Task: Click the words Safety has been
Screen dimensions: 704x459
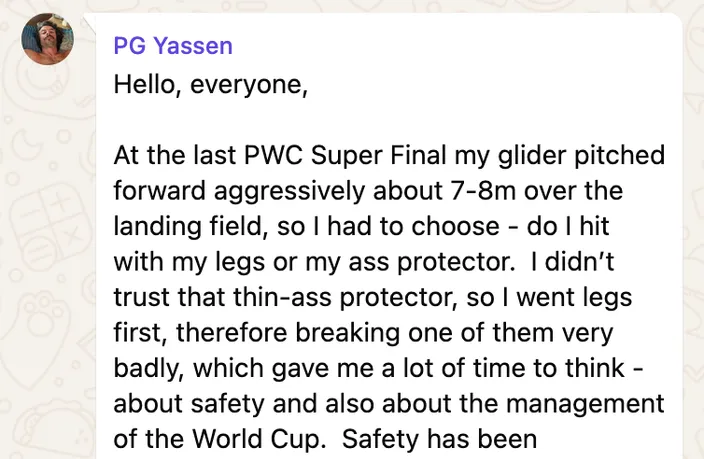Action: [x=439, y=439]
